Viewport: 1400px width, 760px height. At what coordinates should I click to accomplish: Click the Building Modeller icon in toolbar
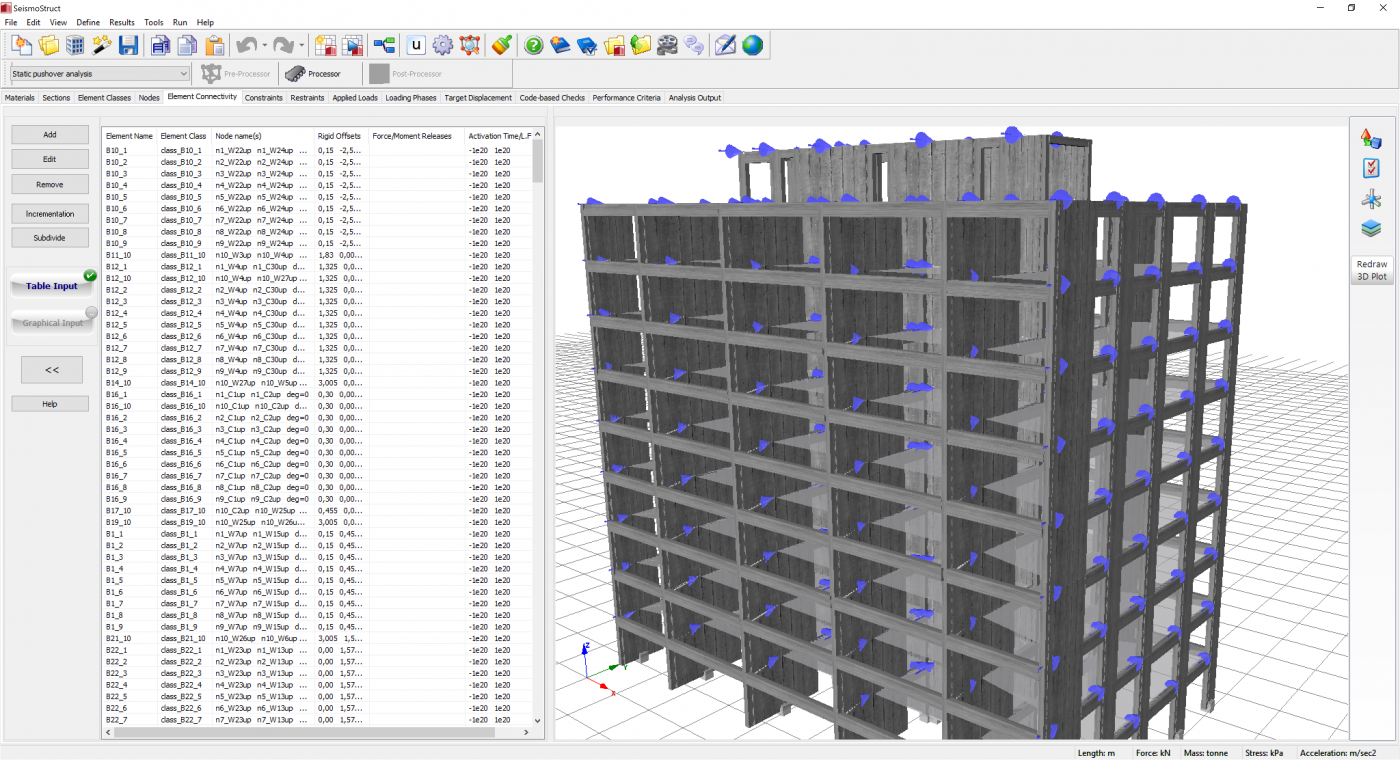75,45
